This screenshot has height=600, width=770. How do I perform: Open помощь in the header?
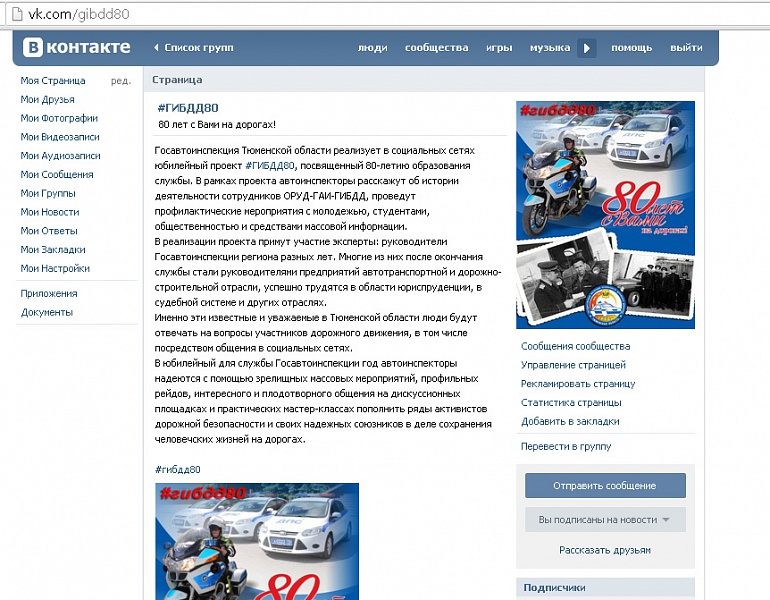point(631,48)
